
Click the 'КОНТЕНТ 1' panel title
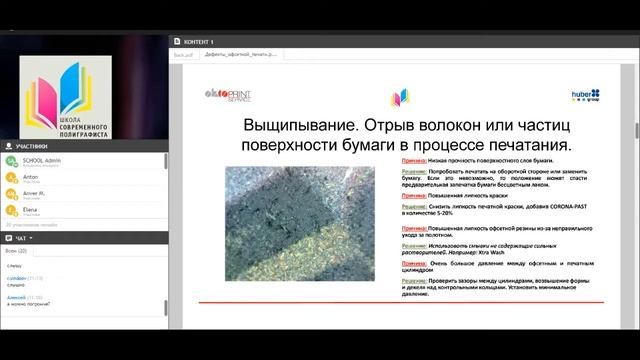coord(198,42)
